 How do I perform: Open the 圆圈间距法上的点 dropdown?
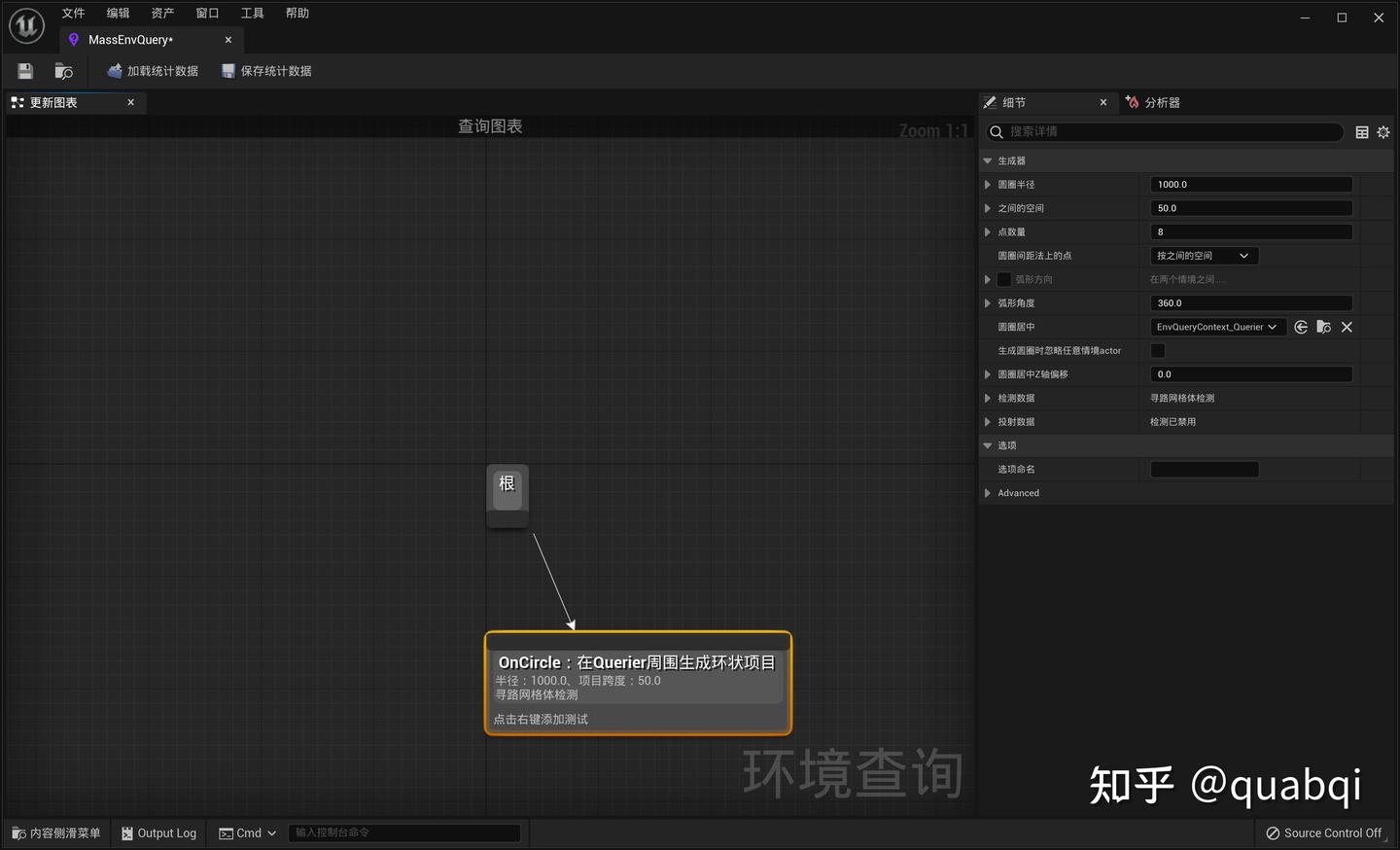coord(1204,255)
